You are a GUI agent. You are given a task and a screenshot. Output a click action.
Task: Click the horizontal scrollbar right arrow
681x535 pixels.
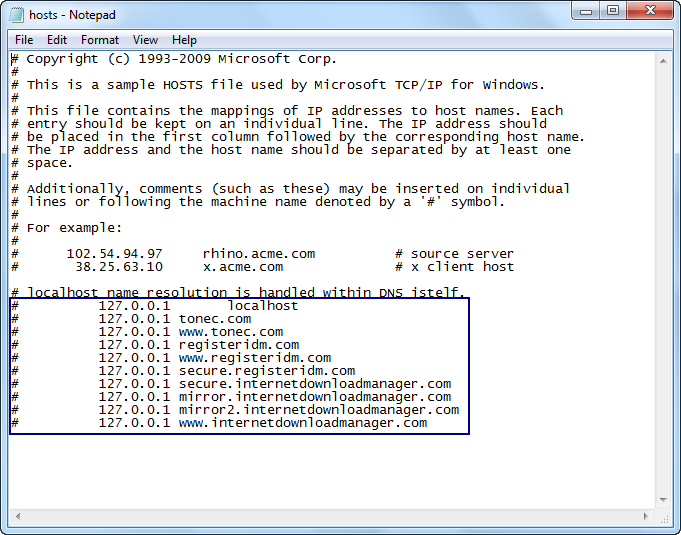645,516
